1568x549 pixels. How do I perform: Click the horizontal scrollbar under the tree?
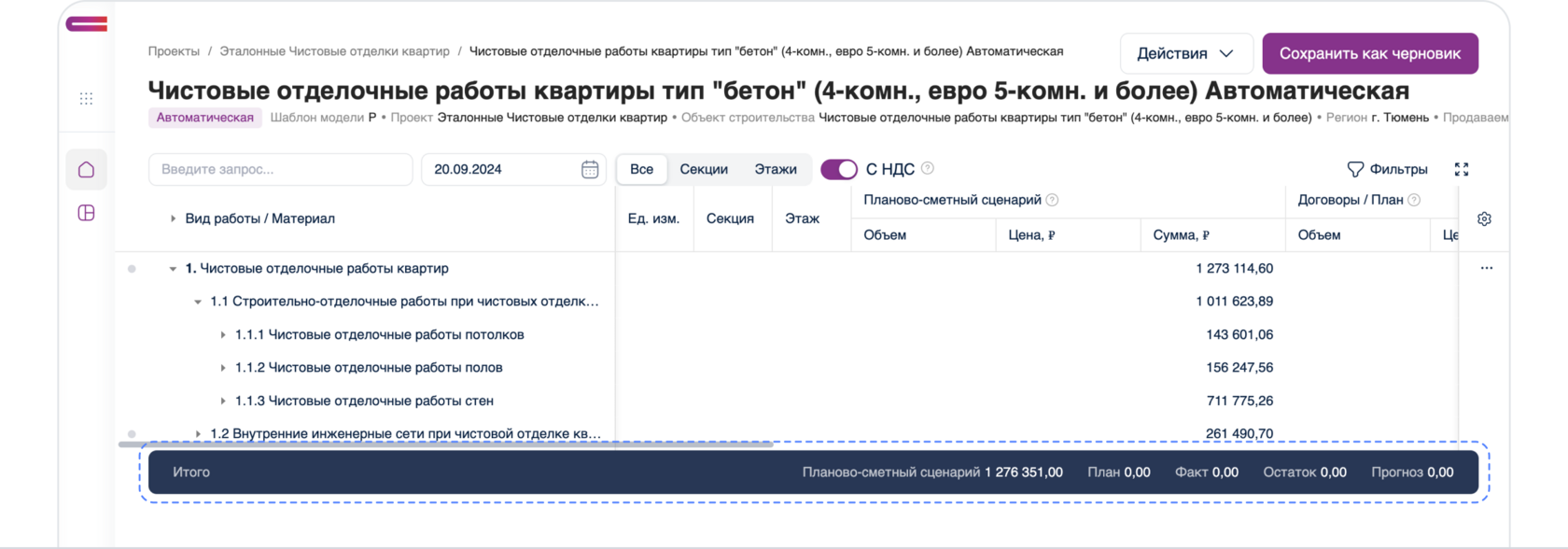coord(445,444)
